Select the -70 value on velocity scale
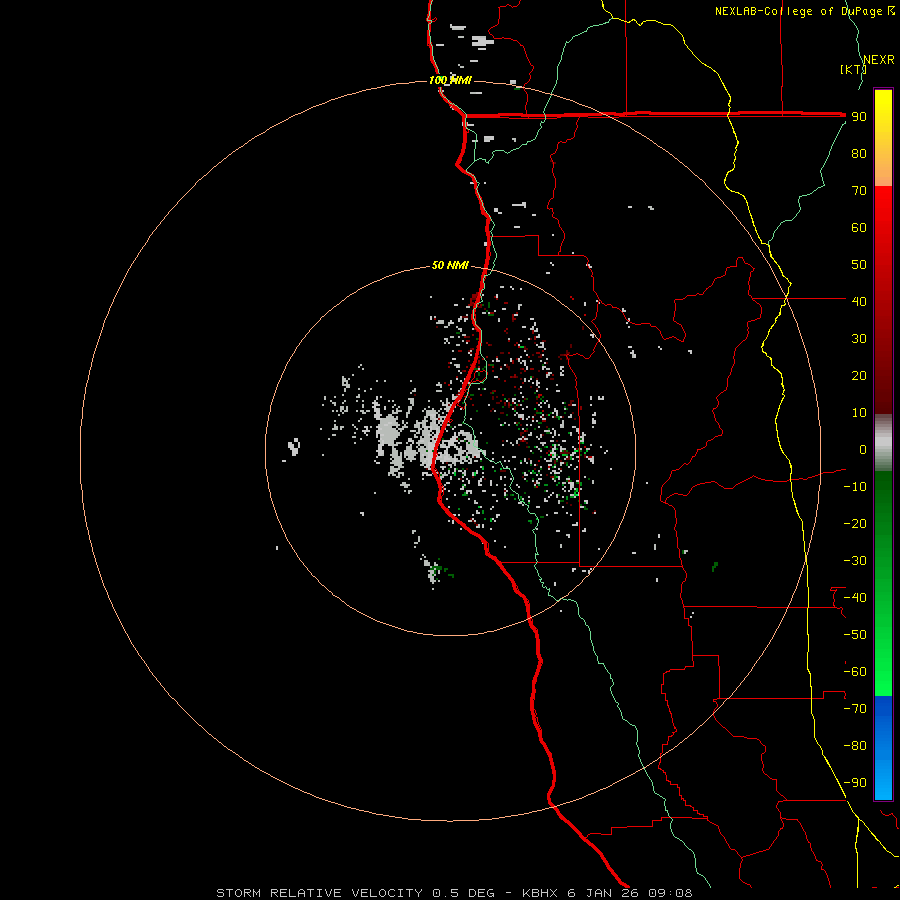900x900 pixels. pyautogui.click(x=855, y=708)
